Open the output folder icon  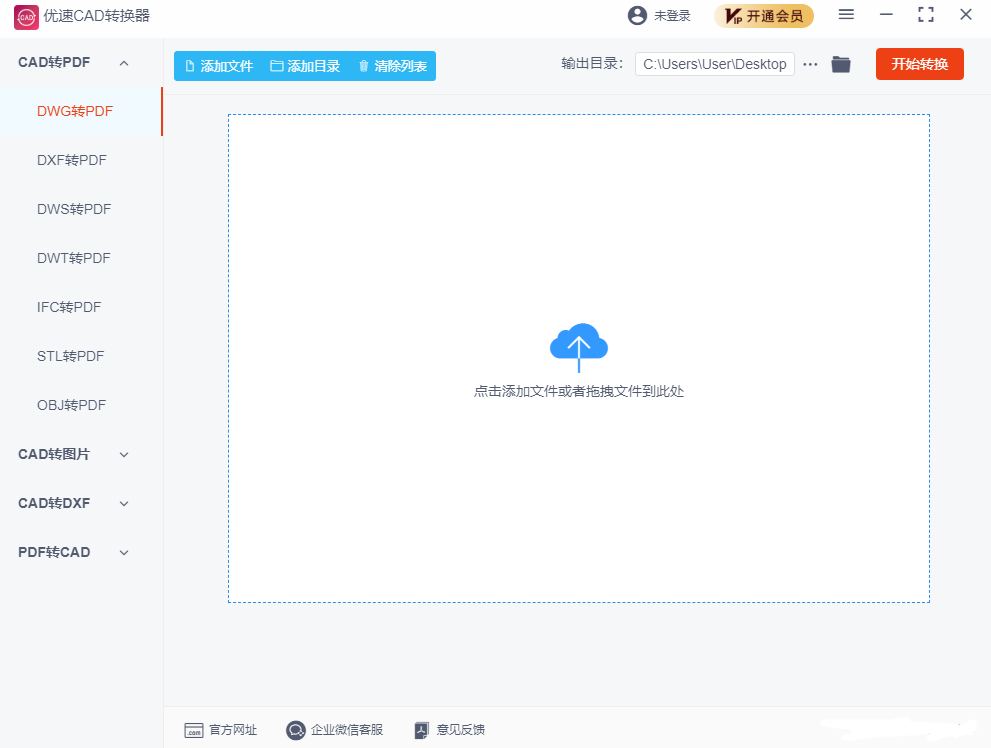point(841,64)
